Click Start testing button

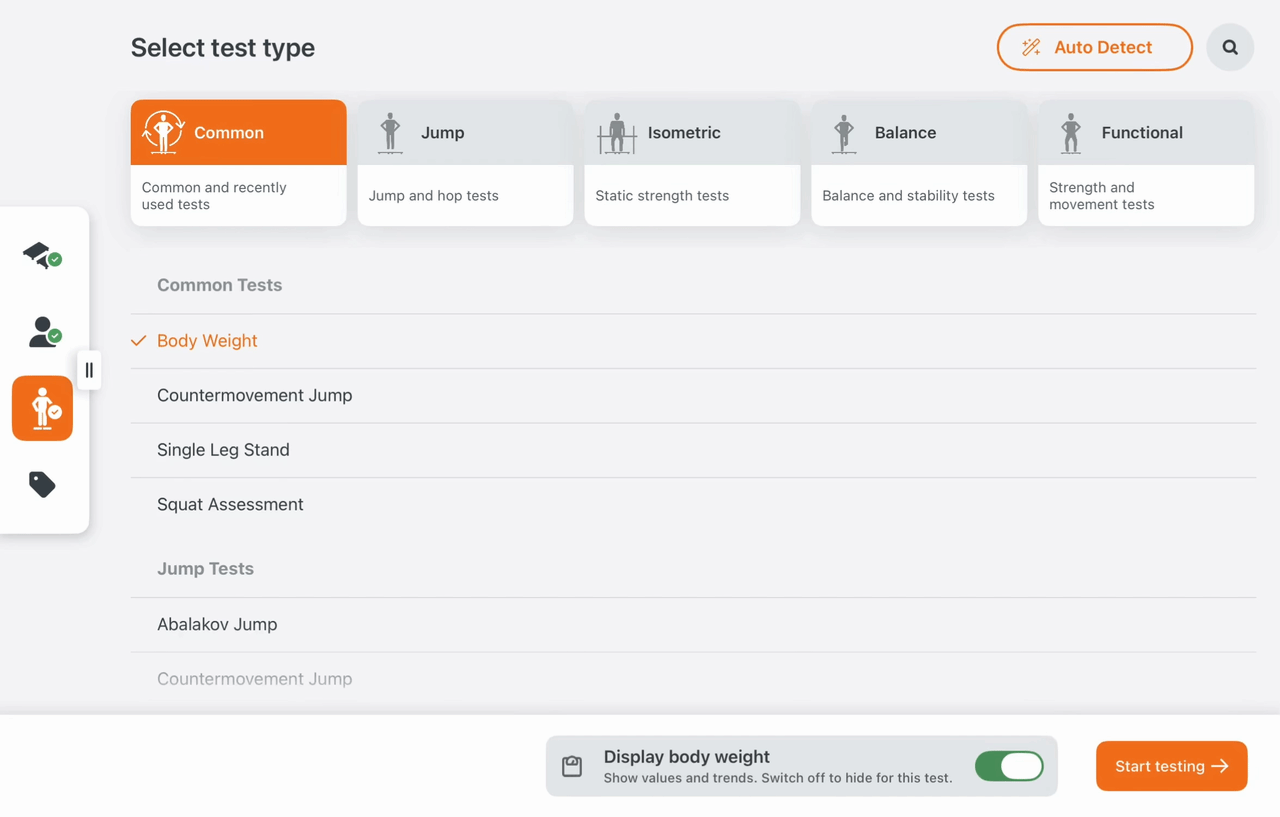[1171, 766]
